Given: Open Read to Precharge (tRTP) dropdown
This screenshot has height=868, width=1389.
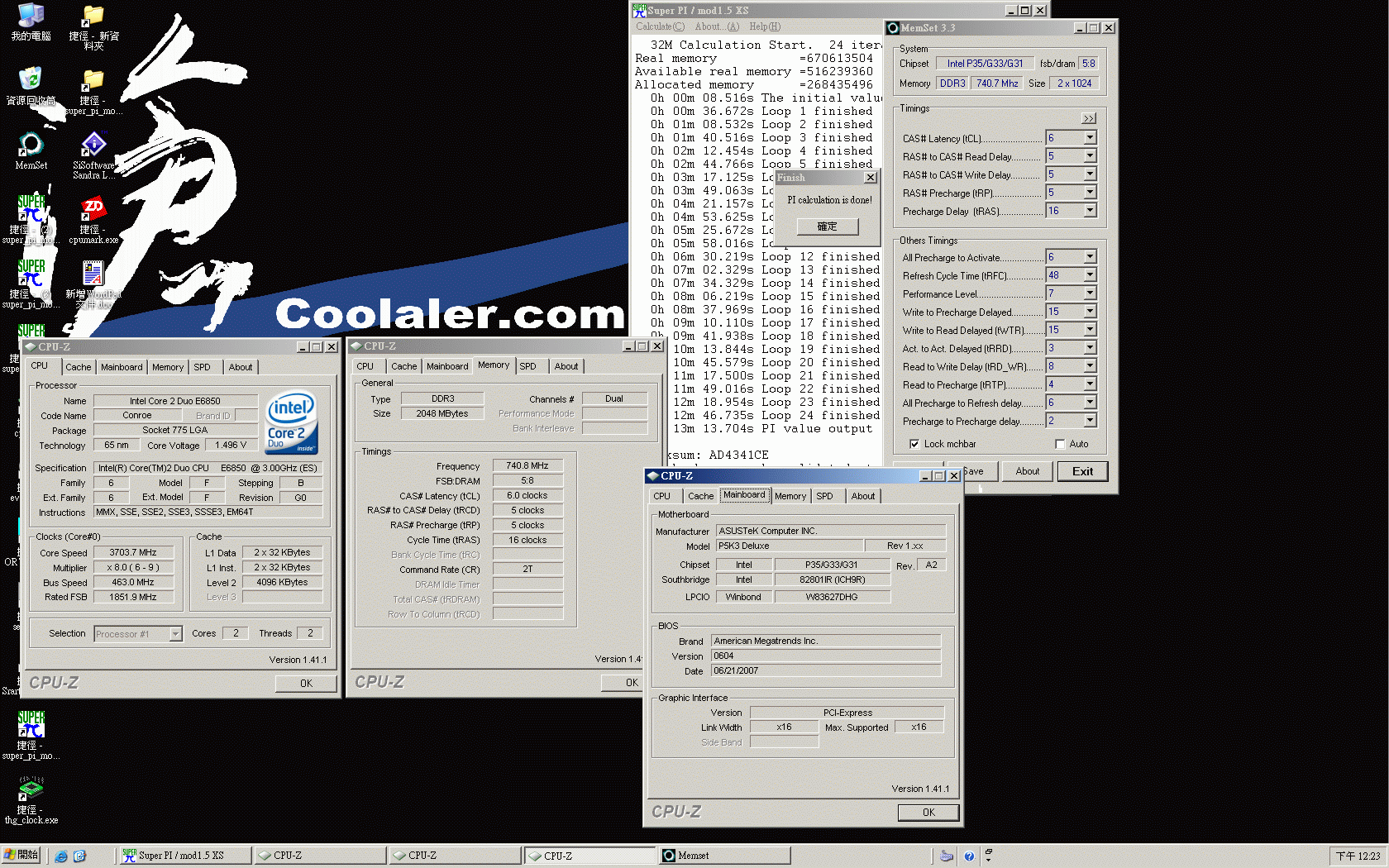Looking at the screenshot, I should point(1090,384).
